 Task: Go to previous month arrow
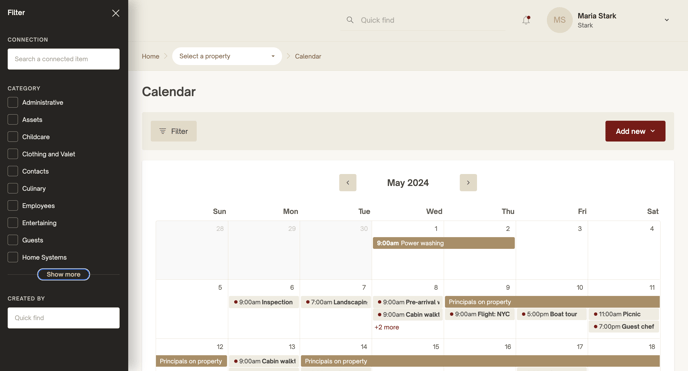coord(348,182)
